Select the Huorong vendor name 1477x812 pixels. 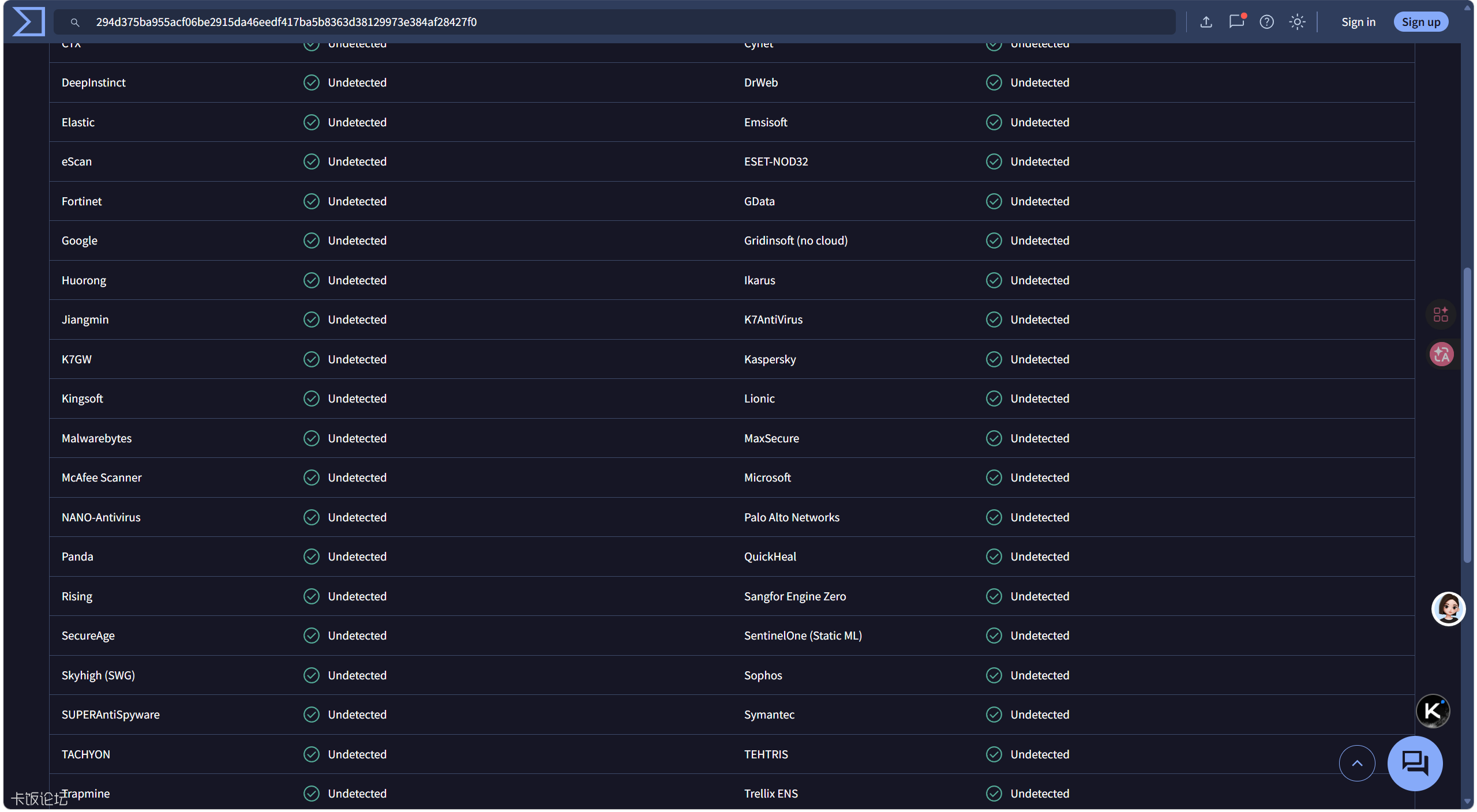click(x=84, y=280)
